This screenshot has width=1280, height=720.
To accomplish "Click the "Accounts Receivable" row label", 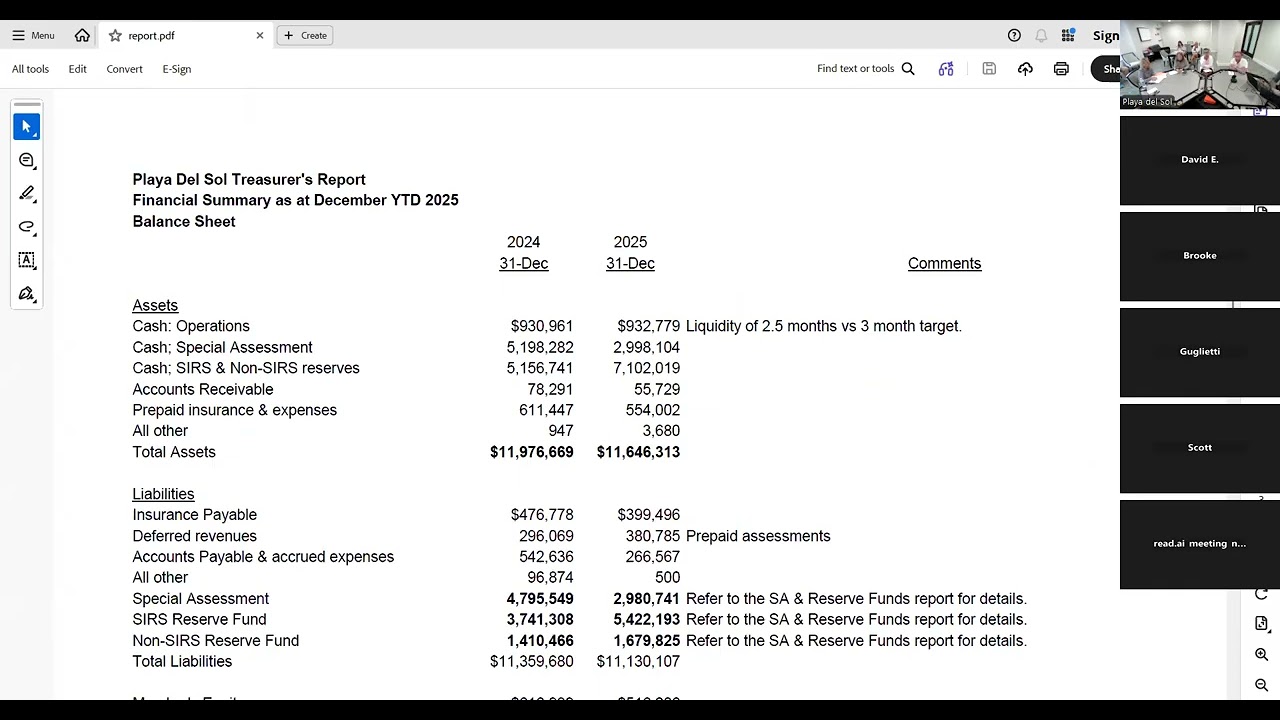I will [x=203, y=389].
